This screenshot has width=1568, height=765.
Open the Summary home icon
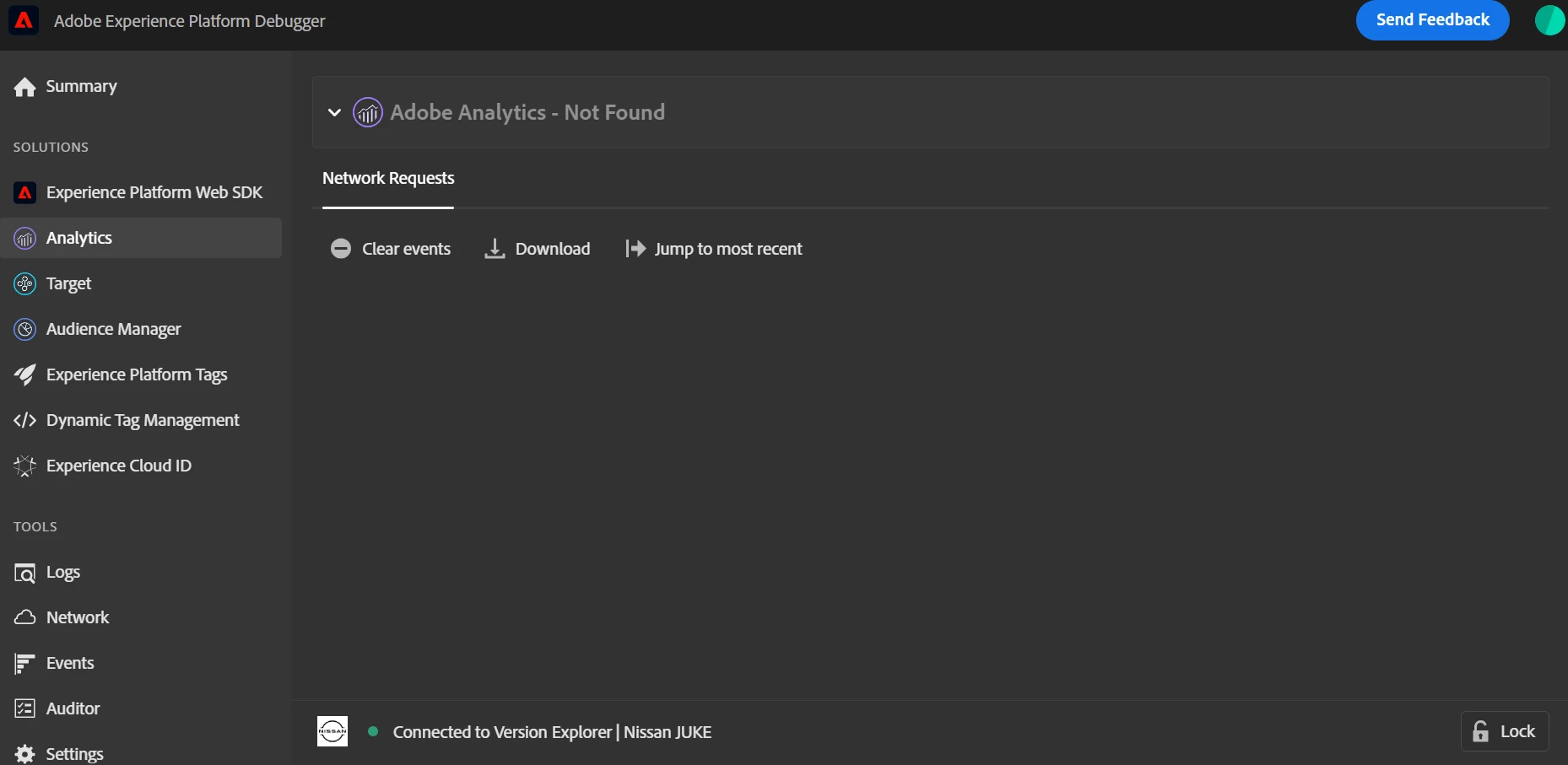pos(25,87)
